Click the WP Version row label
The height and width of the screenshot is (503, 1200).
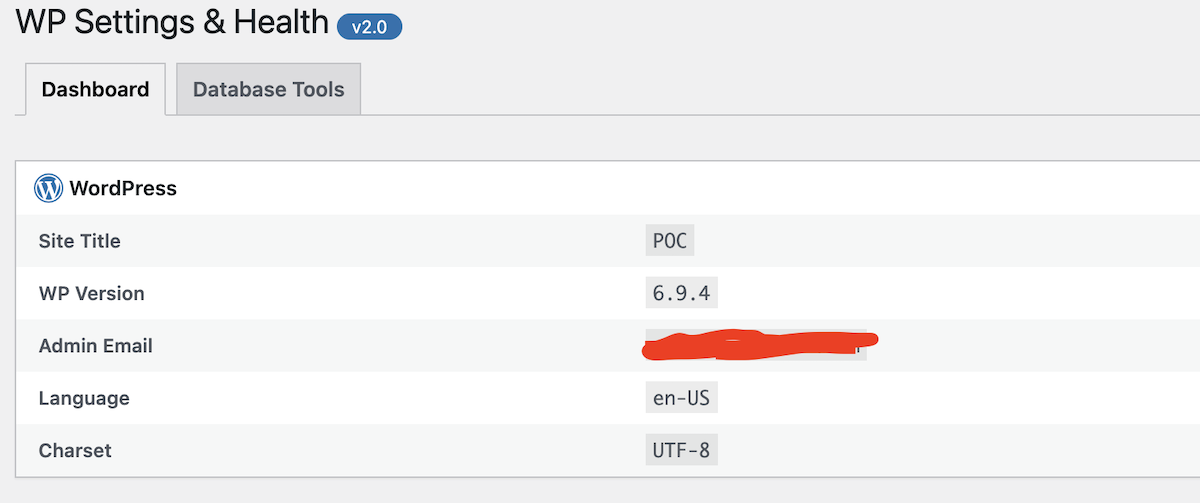tap(92, 294)
